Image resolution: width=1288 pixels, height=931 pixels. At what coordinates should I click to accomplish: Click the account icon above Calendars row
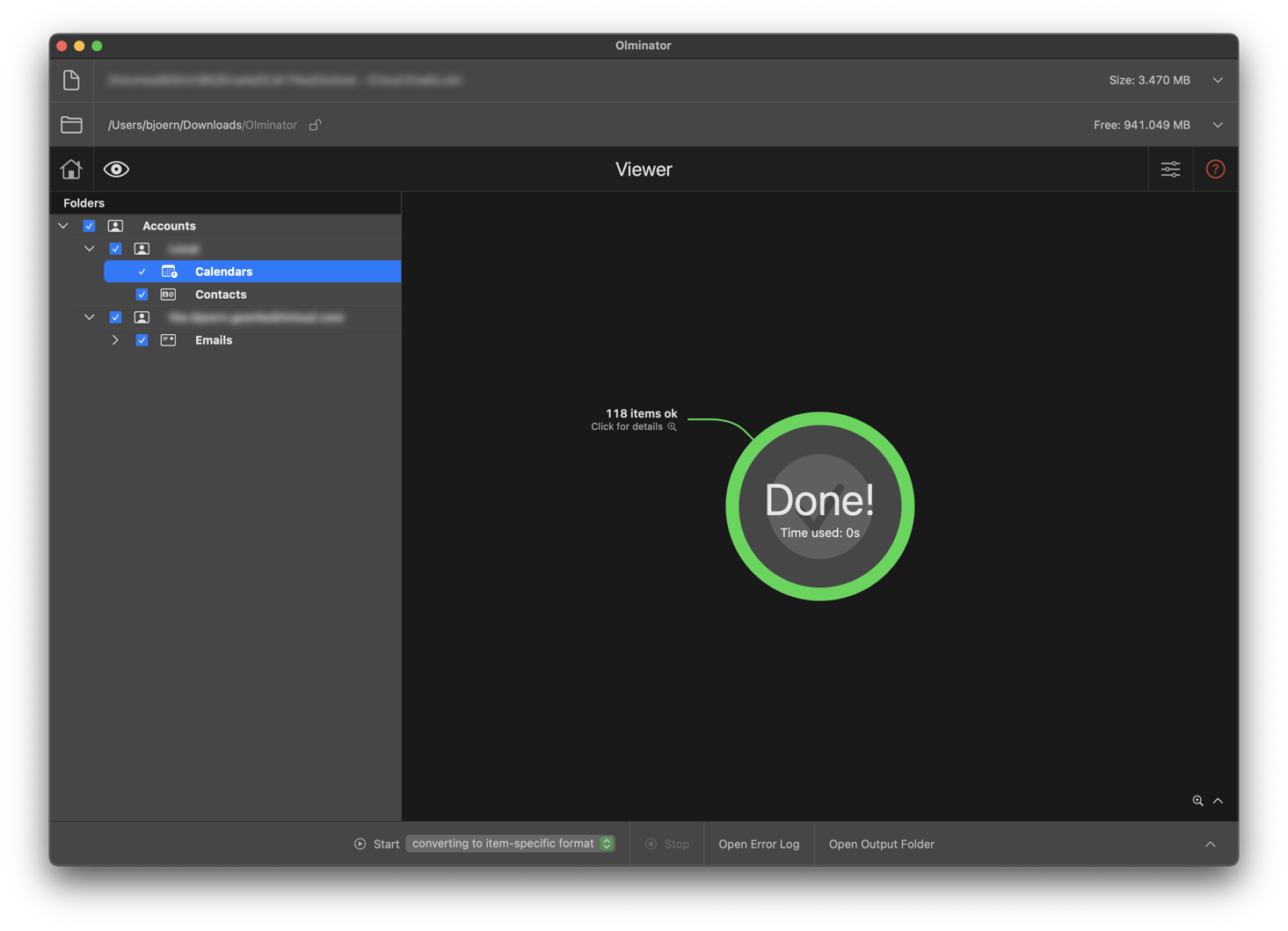pos(142,249)
